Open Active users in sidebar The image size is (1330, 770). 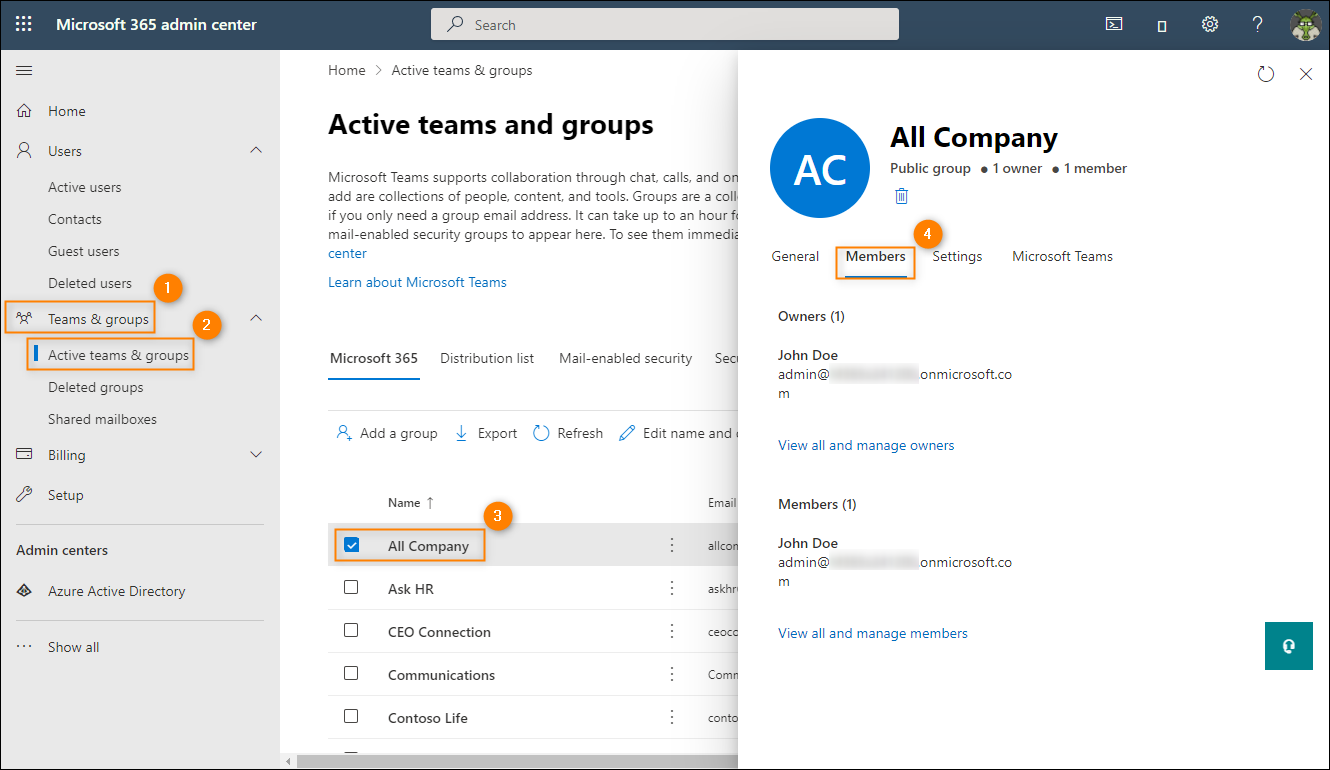coord(85,187)
